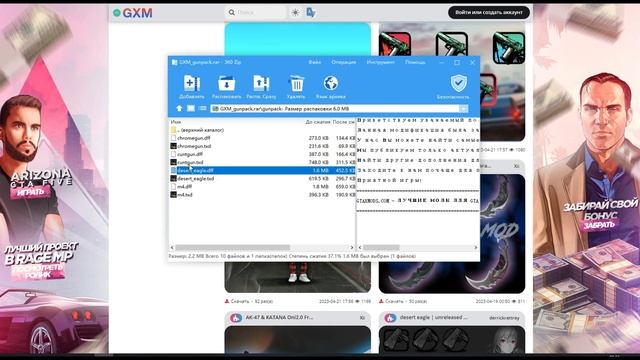
Task: Click comment pane scrollbar right arrow
Action: click(476, 248)
